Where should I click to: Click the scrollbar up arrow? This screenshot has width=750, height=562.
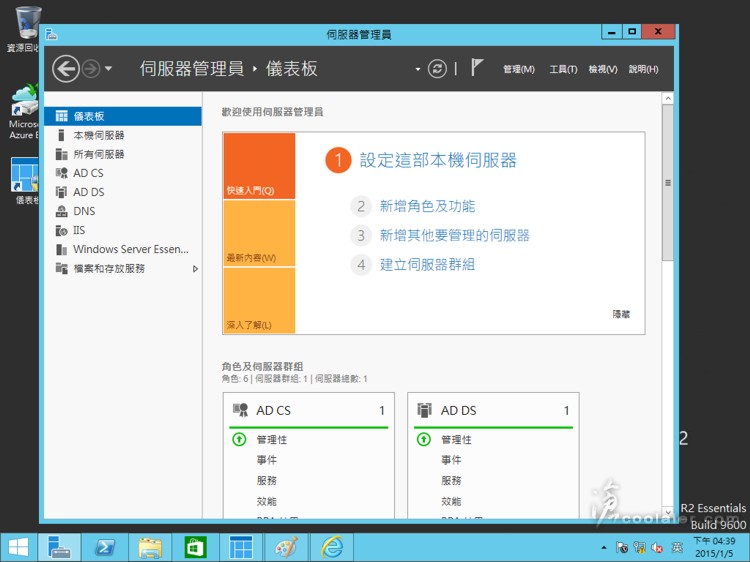[668, 99]
